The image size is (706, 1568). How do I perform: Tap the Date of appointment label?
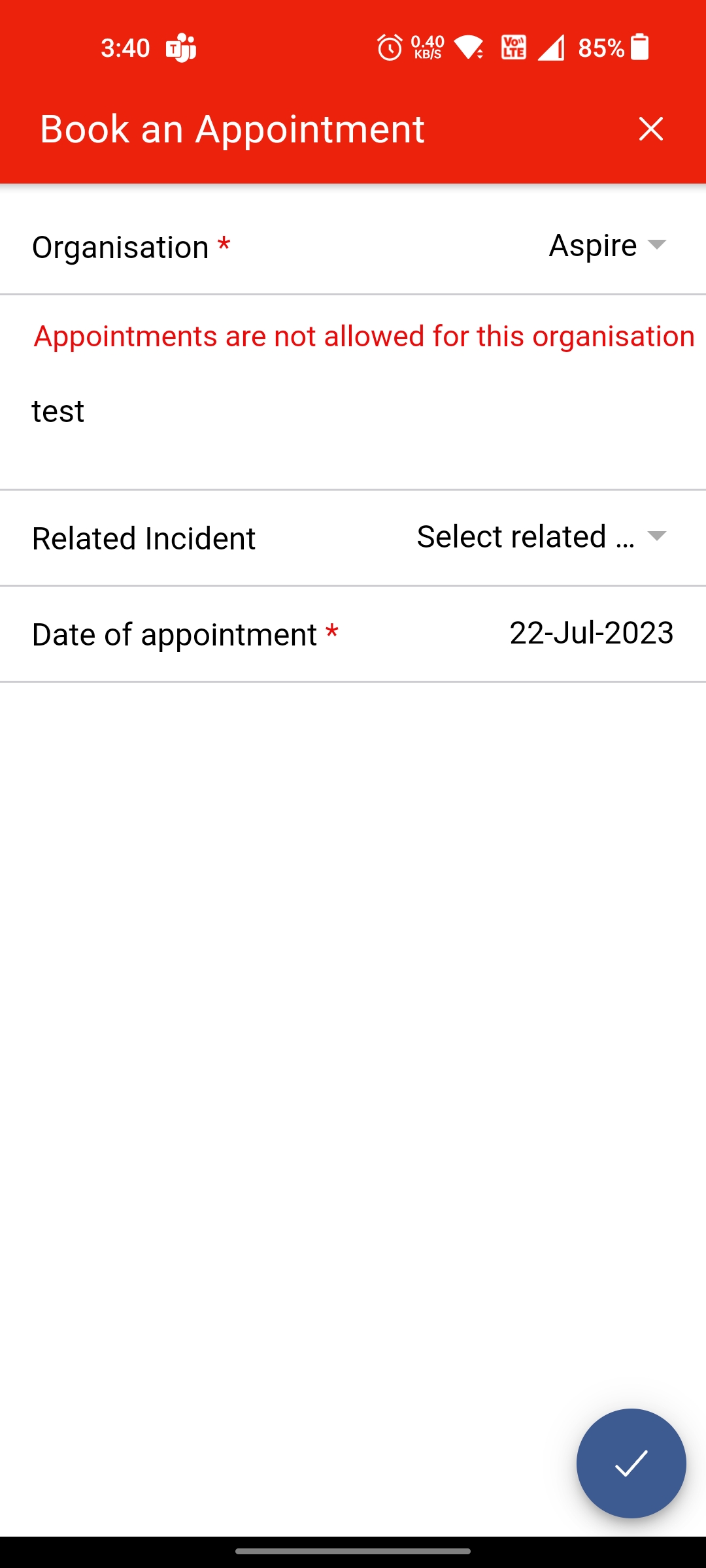click(x=174, y=634)
